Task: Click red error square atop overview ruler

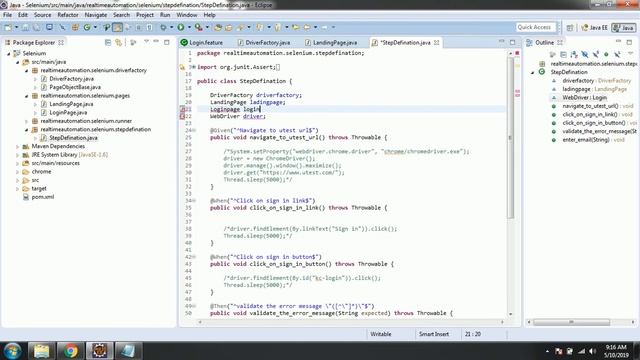Action: click(517, 53)
